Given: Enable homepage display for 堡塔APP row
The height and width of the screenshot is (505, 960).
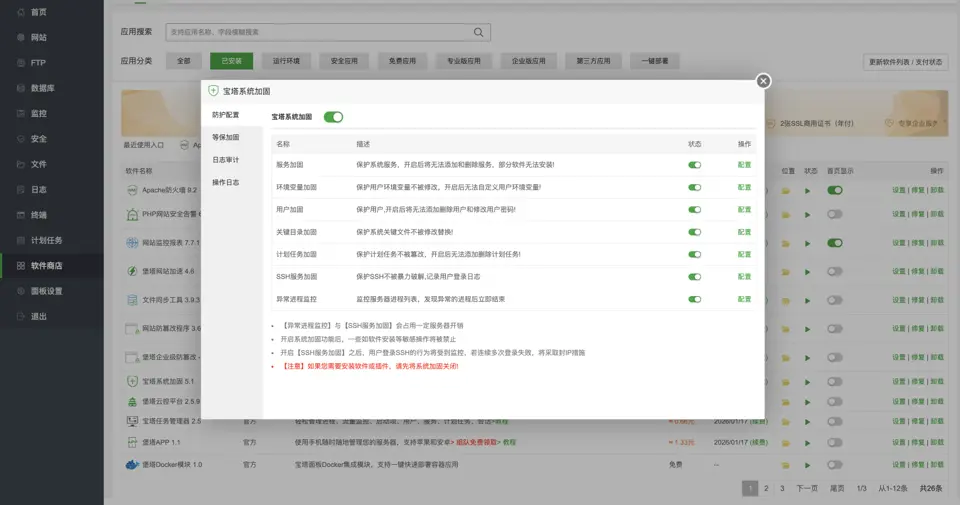Looking at the screenshot, I should click(834, 442).
